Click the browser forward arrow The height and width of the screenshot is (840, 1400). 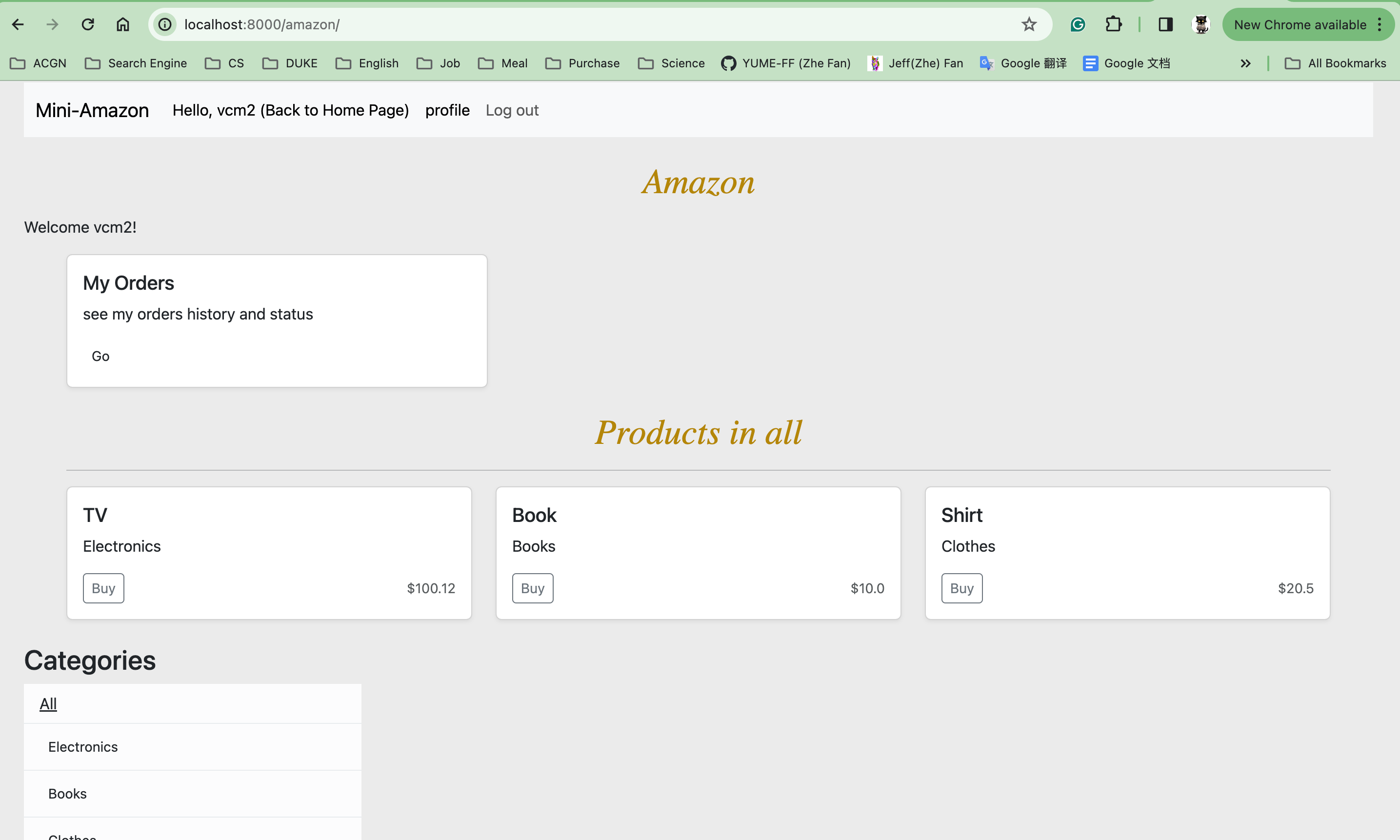(53, 24)
